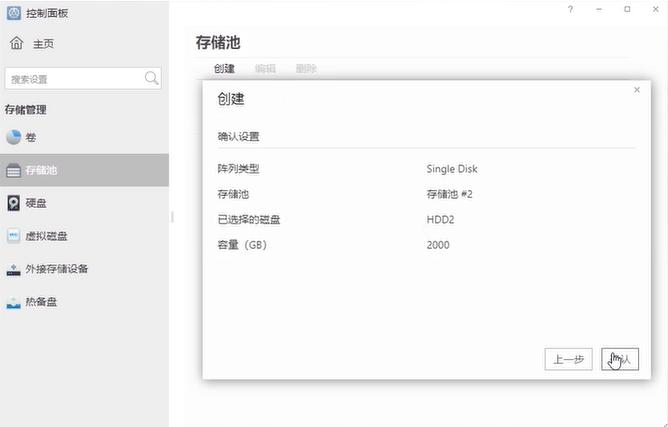Click the help question mark icon
Image resolution: width=668 pixels, height=427 pixels.
[x=571, y=9]
